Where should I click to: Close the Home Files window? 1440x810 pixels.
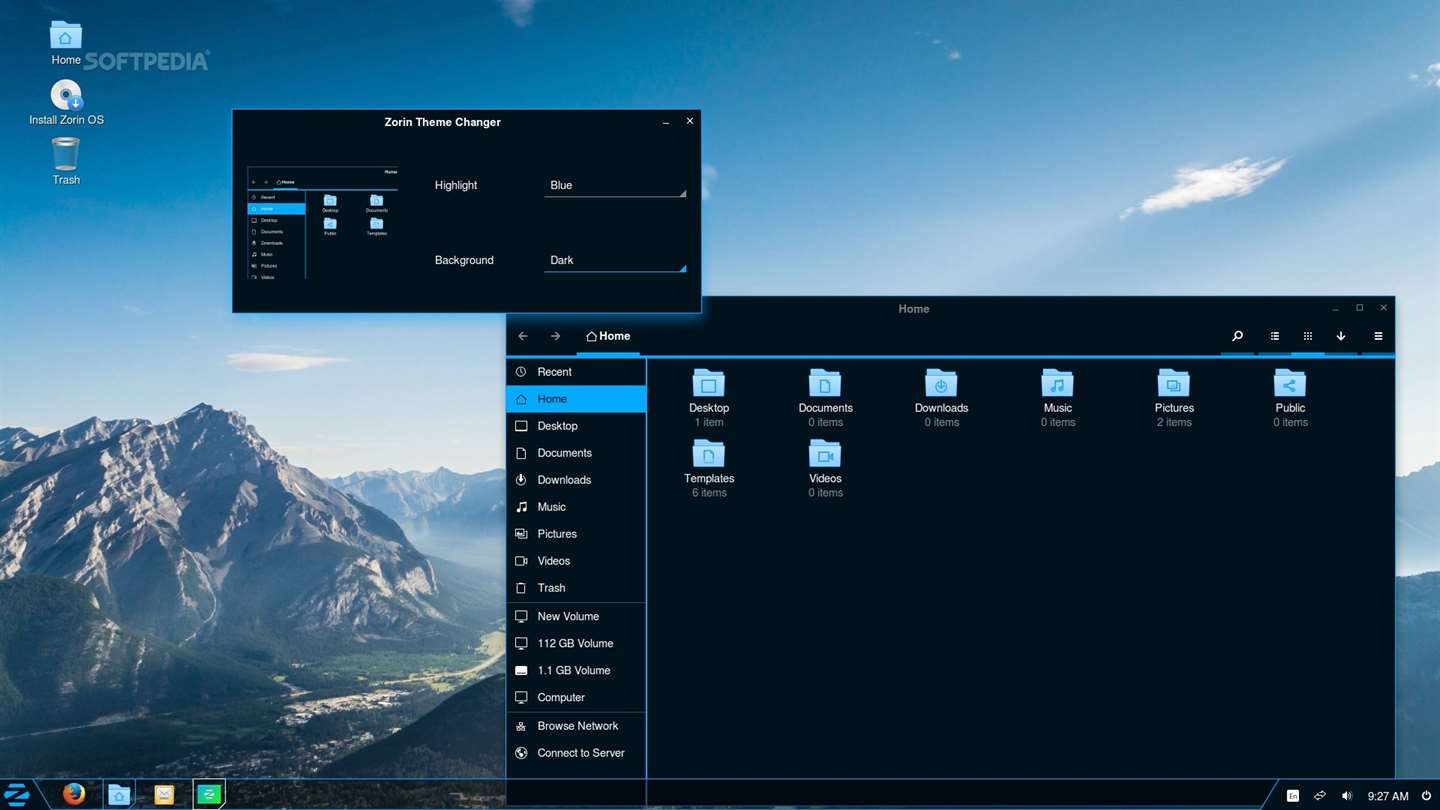point(1383,308)
